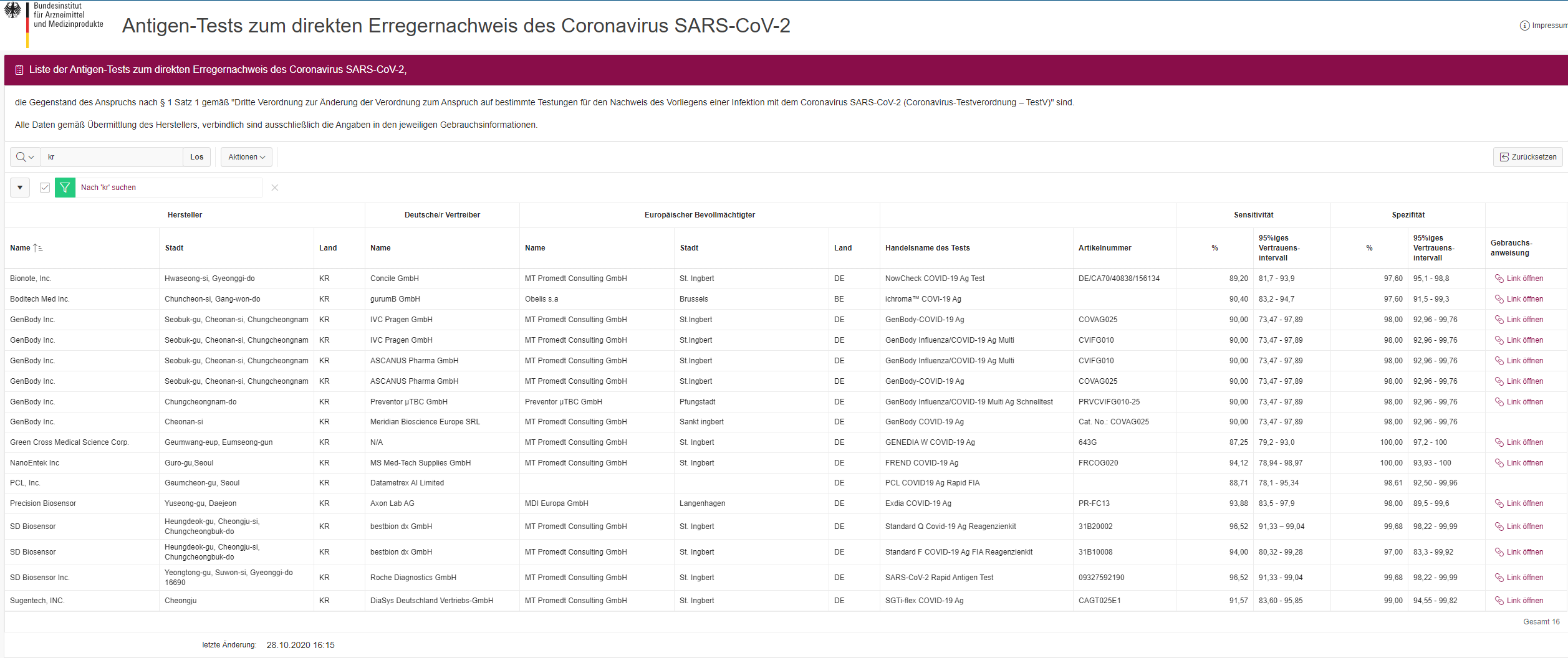Click the Artikelnummer column header

pos(1105,248)
